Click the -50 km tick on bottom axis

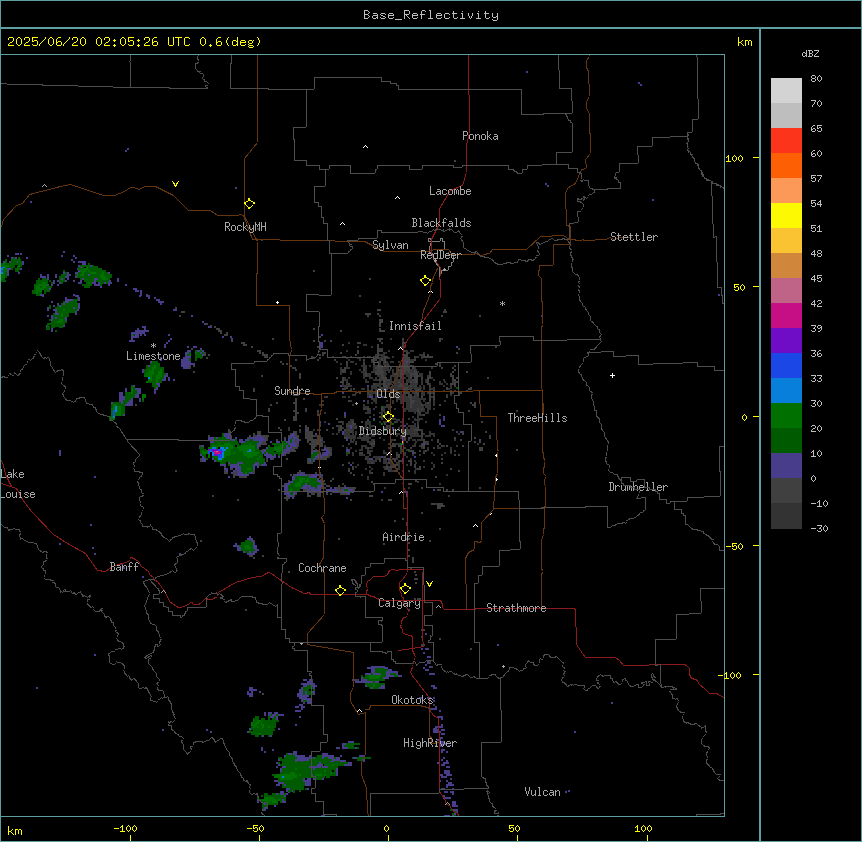255,828
